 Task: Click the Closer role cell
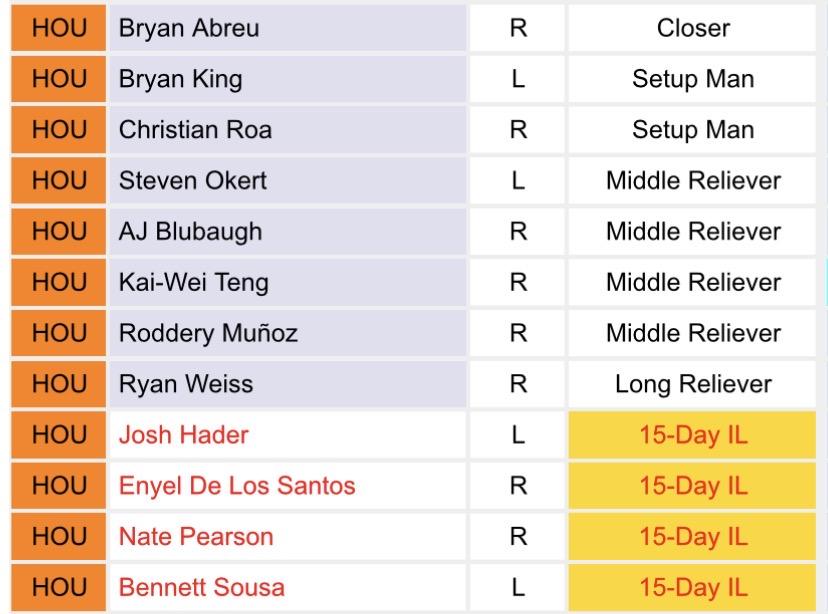pyautogui.click(x=693, y=28)
